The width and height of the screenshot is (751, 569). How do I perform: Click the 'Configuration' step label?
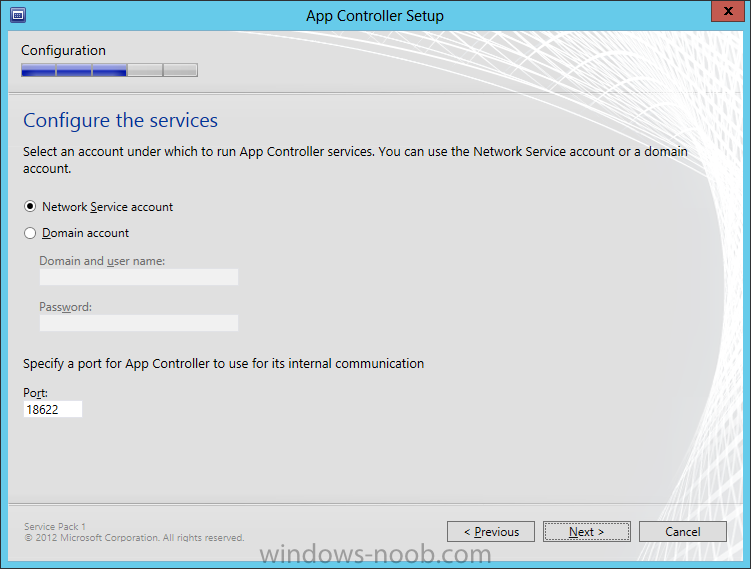(63, 50)
